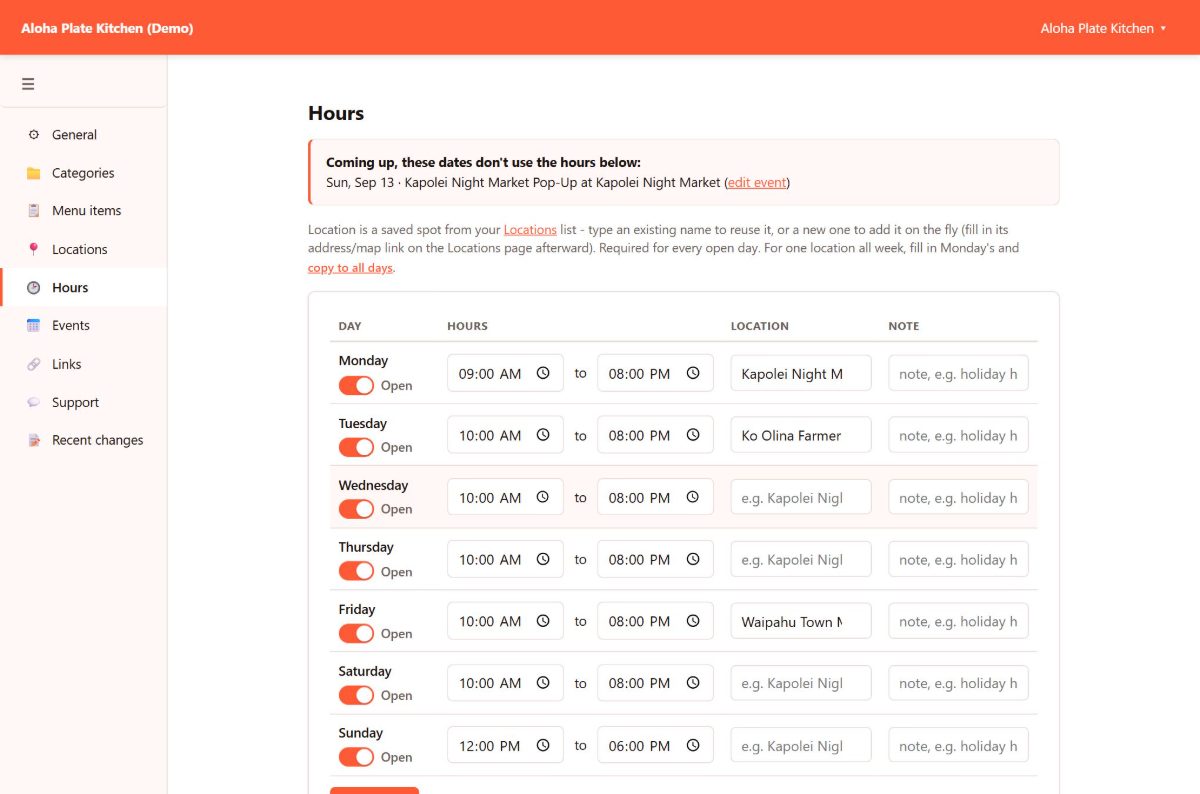Toggle Wednesday Open switch off
Viewport: 1200px width, 794px height.
point(356,509)
